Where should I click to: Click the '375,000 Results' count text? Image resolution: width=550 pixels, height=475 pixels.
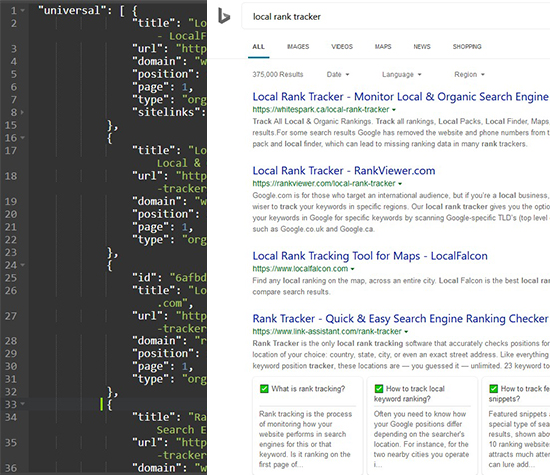coord(278,74)
